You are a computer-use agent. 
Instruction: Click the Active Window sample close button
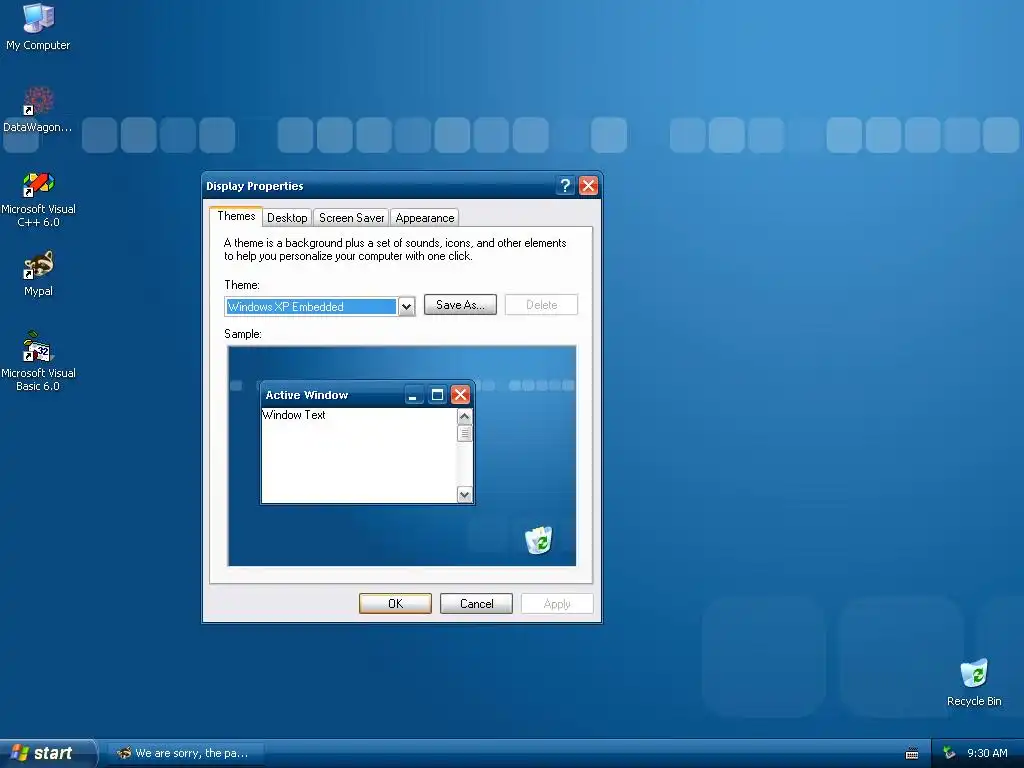click(x=460, y=394)
